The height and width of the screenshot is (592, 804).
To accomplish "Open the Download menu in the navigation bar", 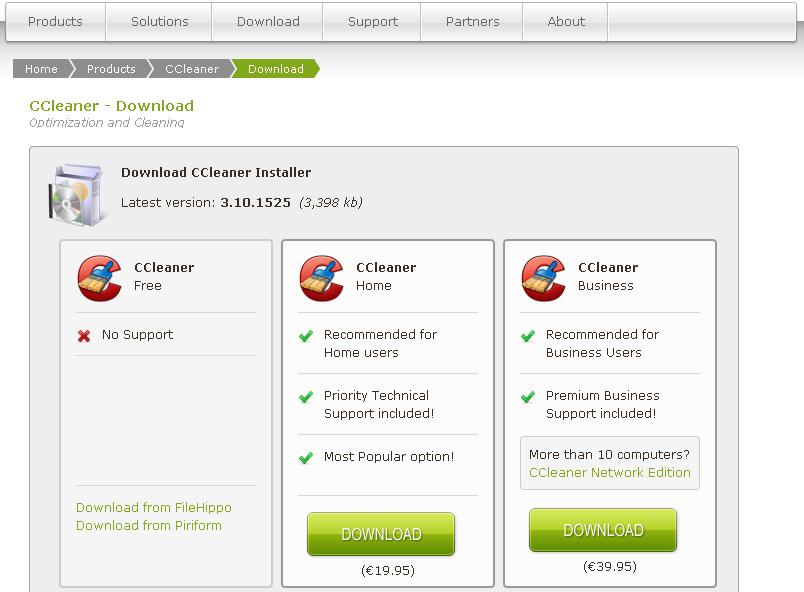I will point(268,22).
